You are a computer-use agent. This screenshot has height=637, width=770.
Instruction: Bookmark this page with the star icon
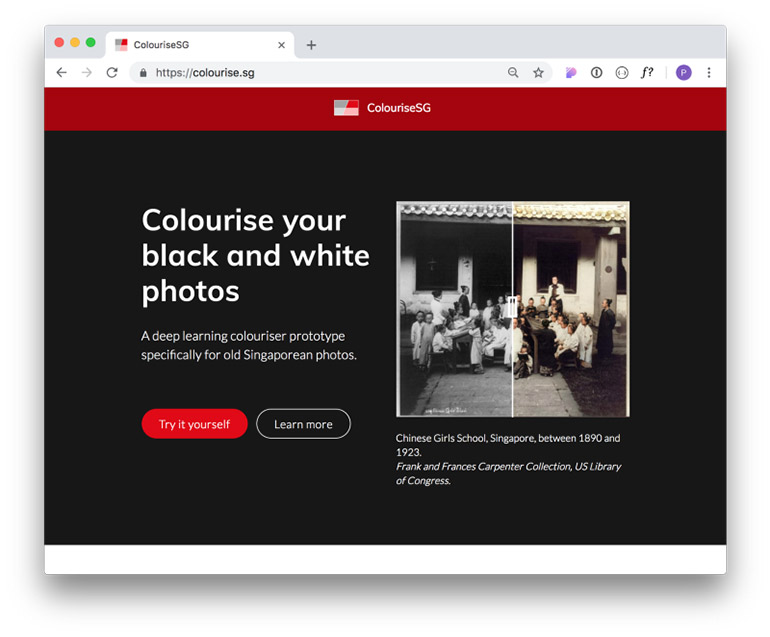click(538, 73)
